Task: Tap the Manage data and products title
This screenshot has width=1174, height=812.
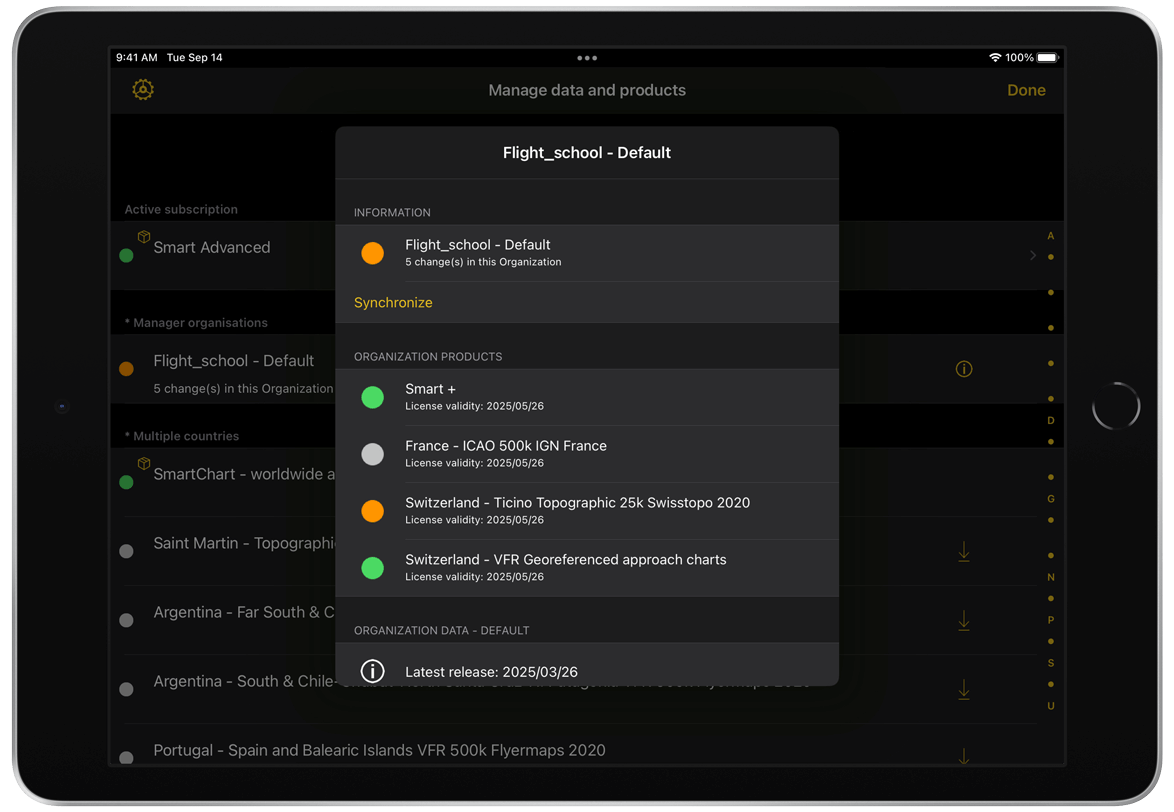Action: pyautogui.click(x=587, y=90)
